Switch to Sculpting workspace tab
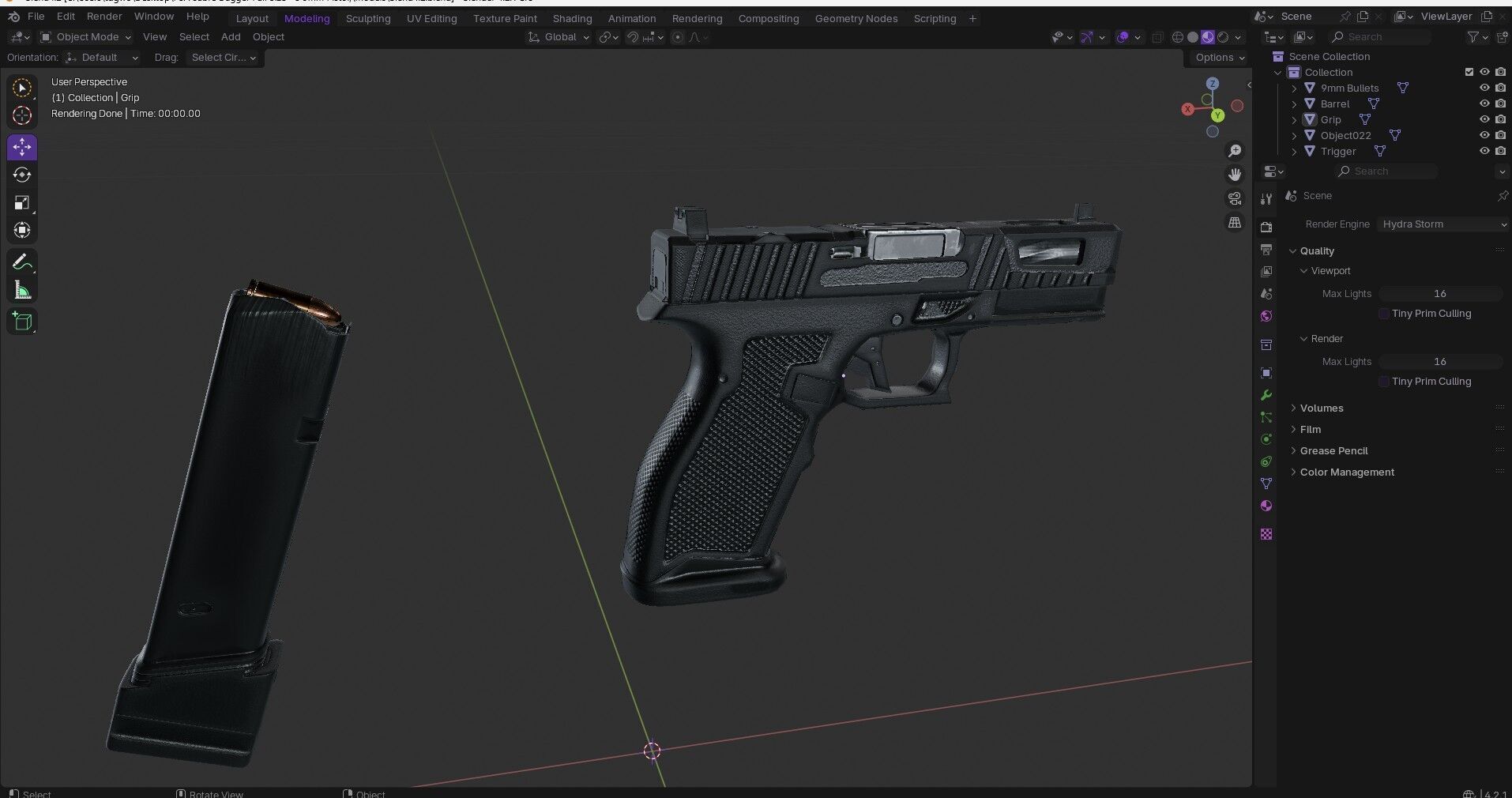This screenshot has height=798, width=1512. tap(368, 18)
